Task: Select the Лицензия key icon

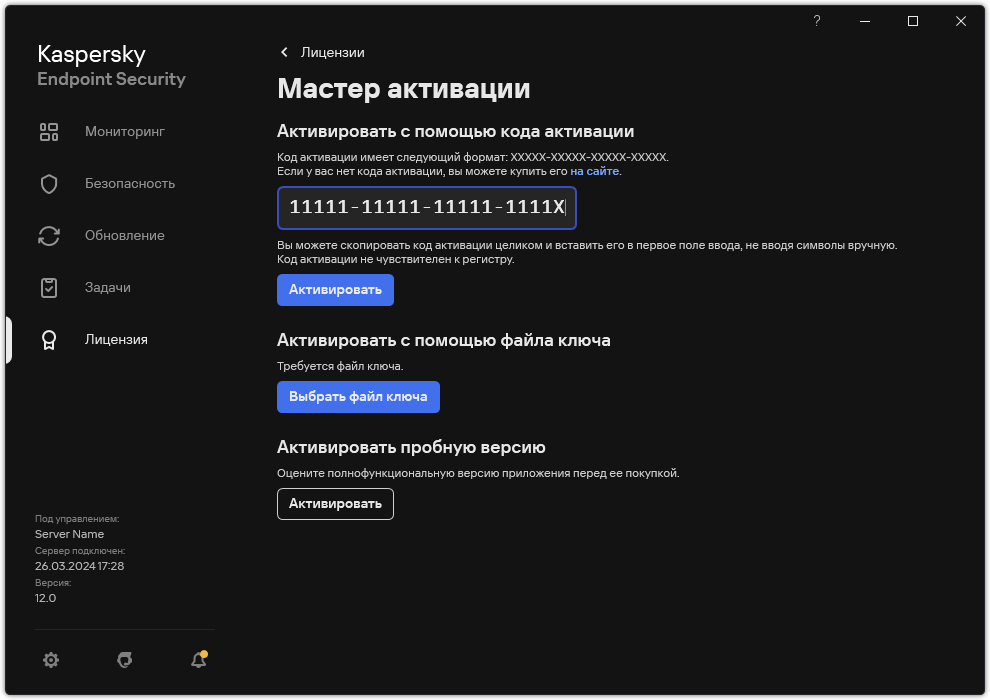Action: [x=49, y=339]
